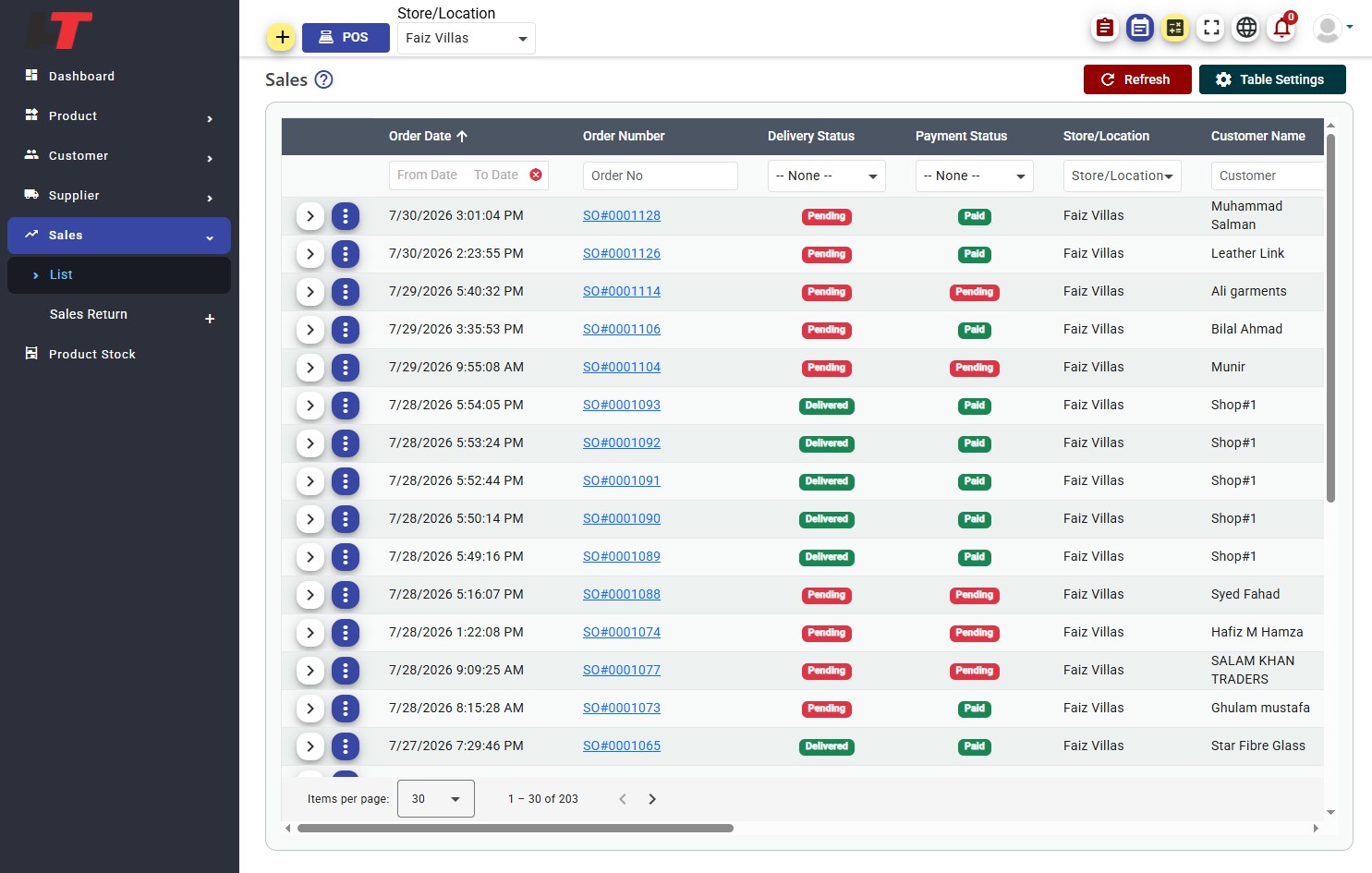Open actions menu for order SO#0001114
Screen dimensions: 1372x873
coord(346,292)
